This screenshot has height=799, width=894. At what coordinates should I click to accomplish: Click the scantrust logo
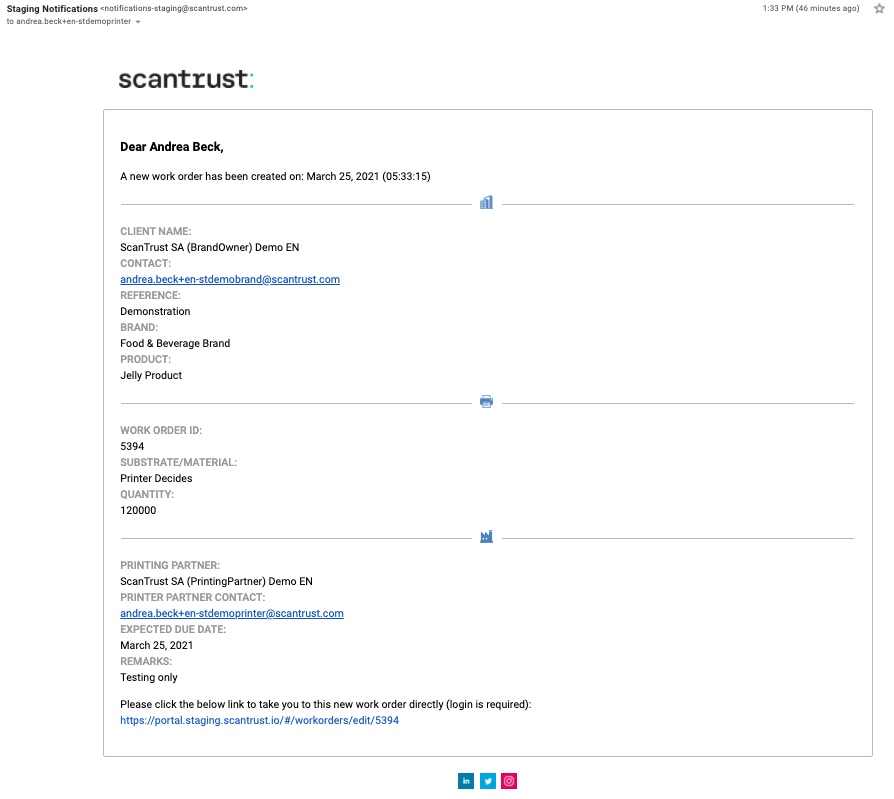[x=186, y=79]
